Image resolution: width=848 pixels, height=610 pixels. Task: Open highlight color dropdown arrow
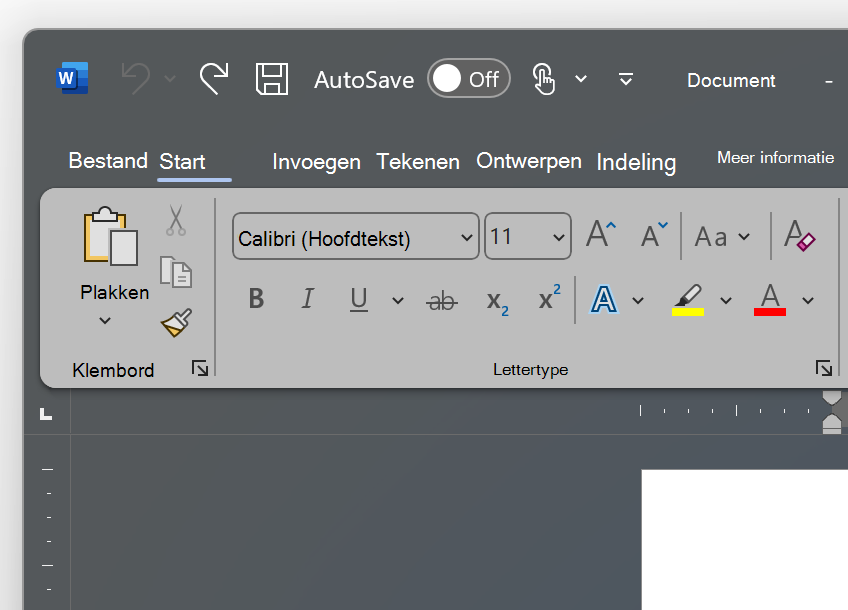(x=726, y=301)
